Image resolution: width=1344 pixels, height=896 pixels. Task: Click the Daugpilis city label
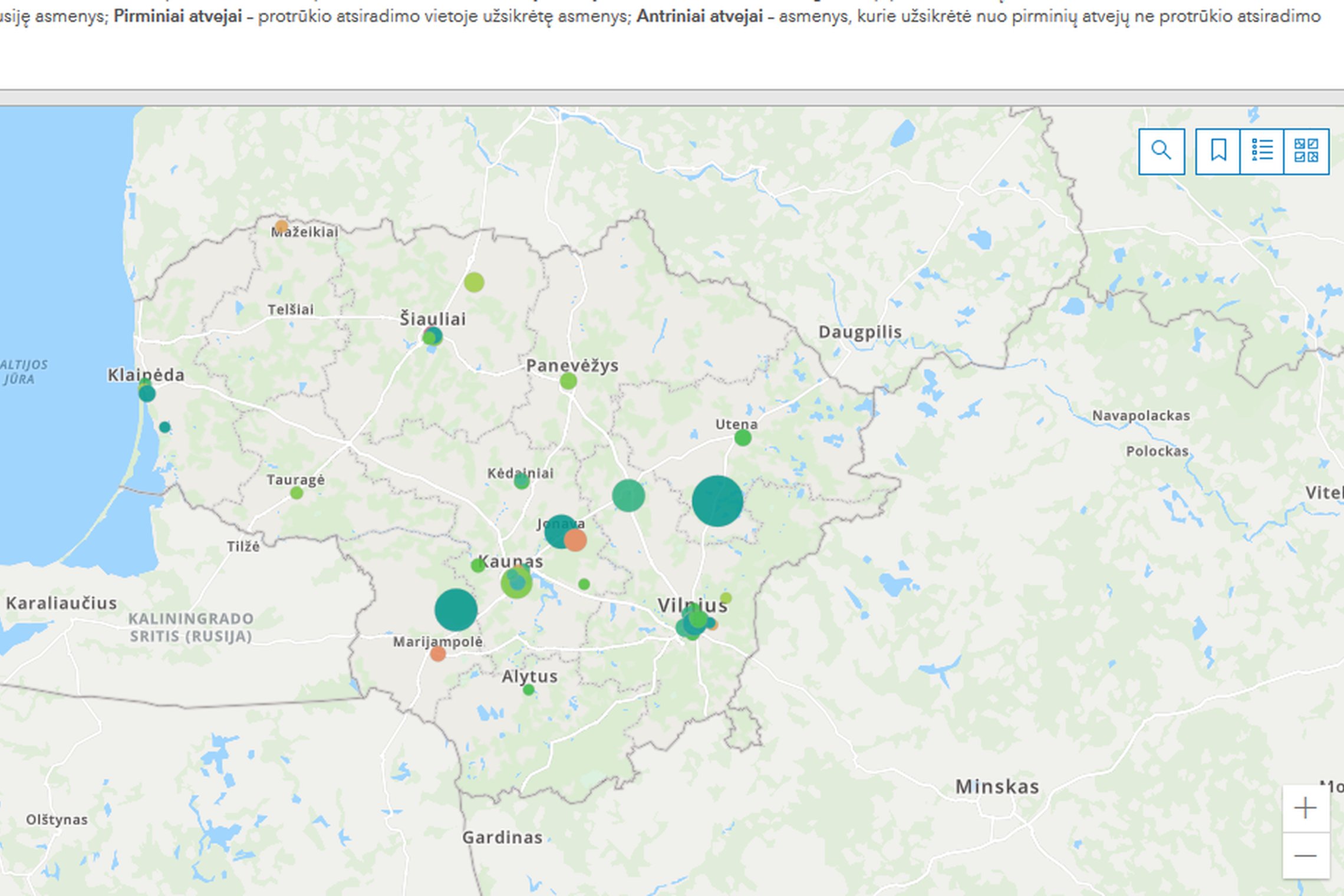[x=860, y=332]
